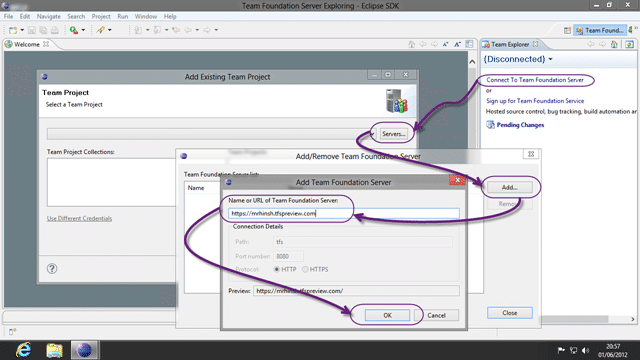640x360 pixels.
Task: Click the Save All toolbar icon
Action: pos(43,30)
